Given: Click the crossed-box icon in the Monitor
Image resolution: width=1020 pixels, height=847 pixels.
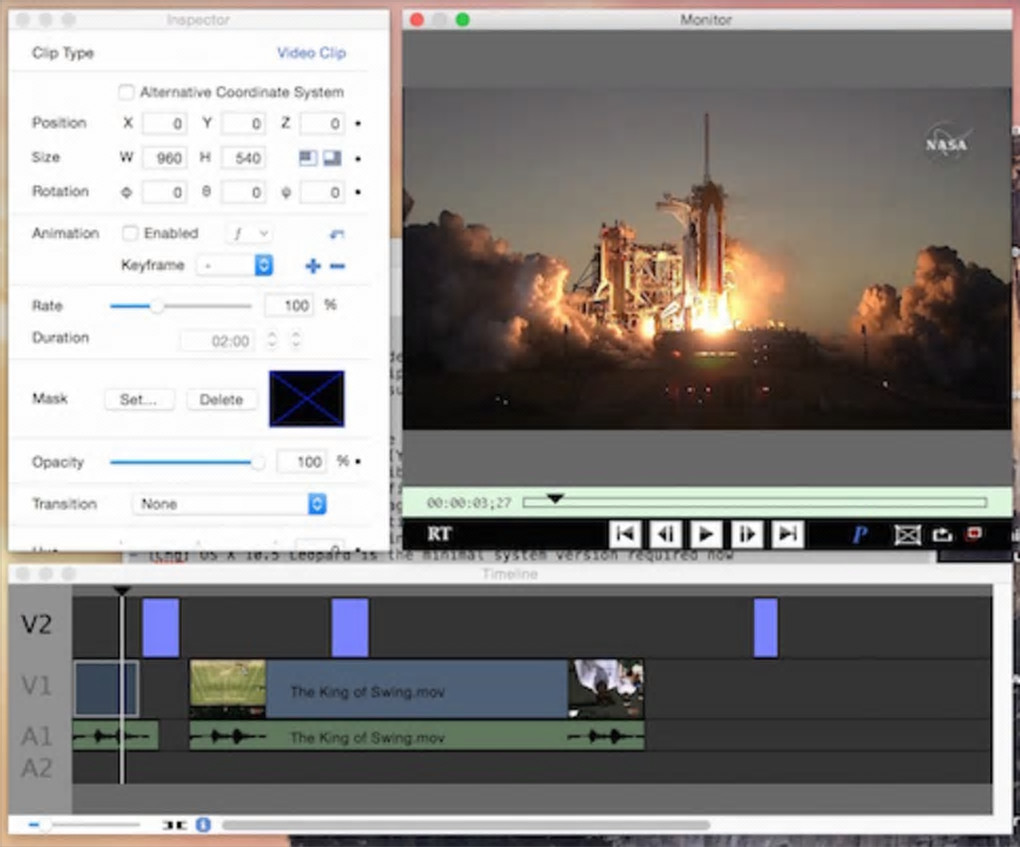Looking at the screenshot, I should click(907, 535).
